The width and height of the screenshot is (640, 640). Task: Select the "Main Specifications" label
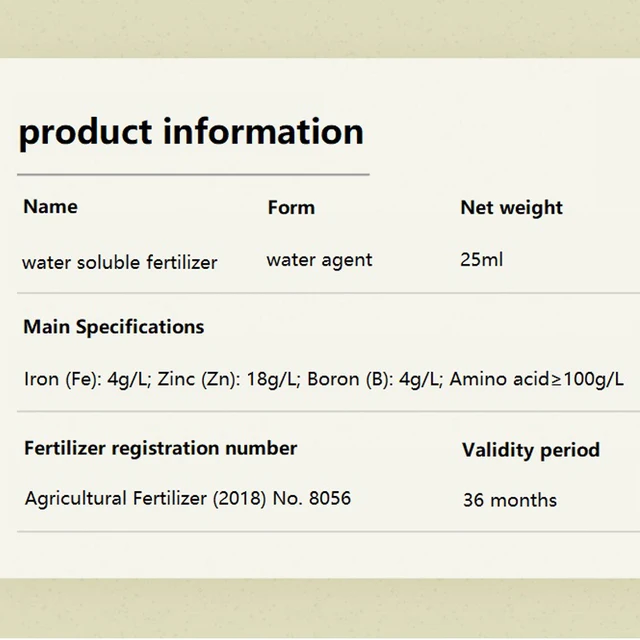[113, 327]
